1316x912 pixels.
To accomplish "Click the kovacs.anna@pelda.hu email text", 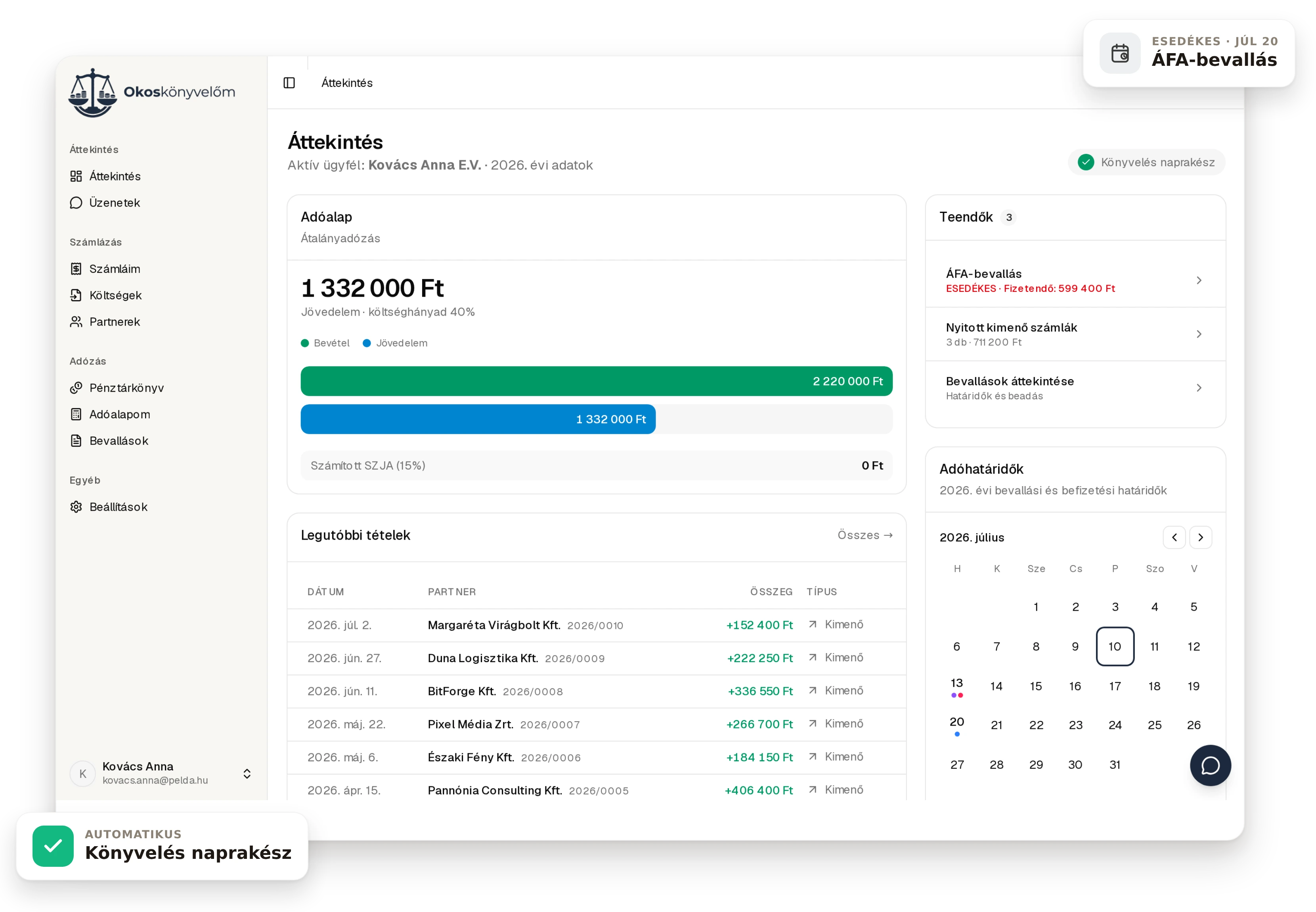I will click(155, 781).
